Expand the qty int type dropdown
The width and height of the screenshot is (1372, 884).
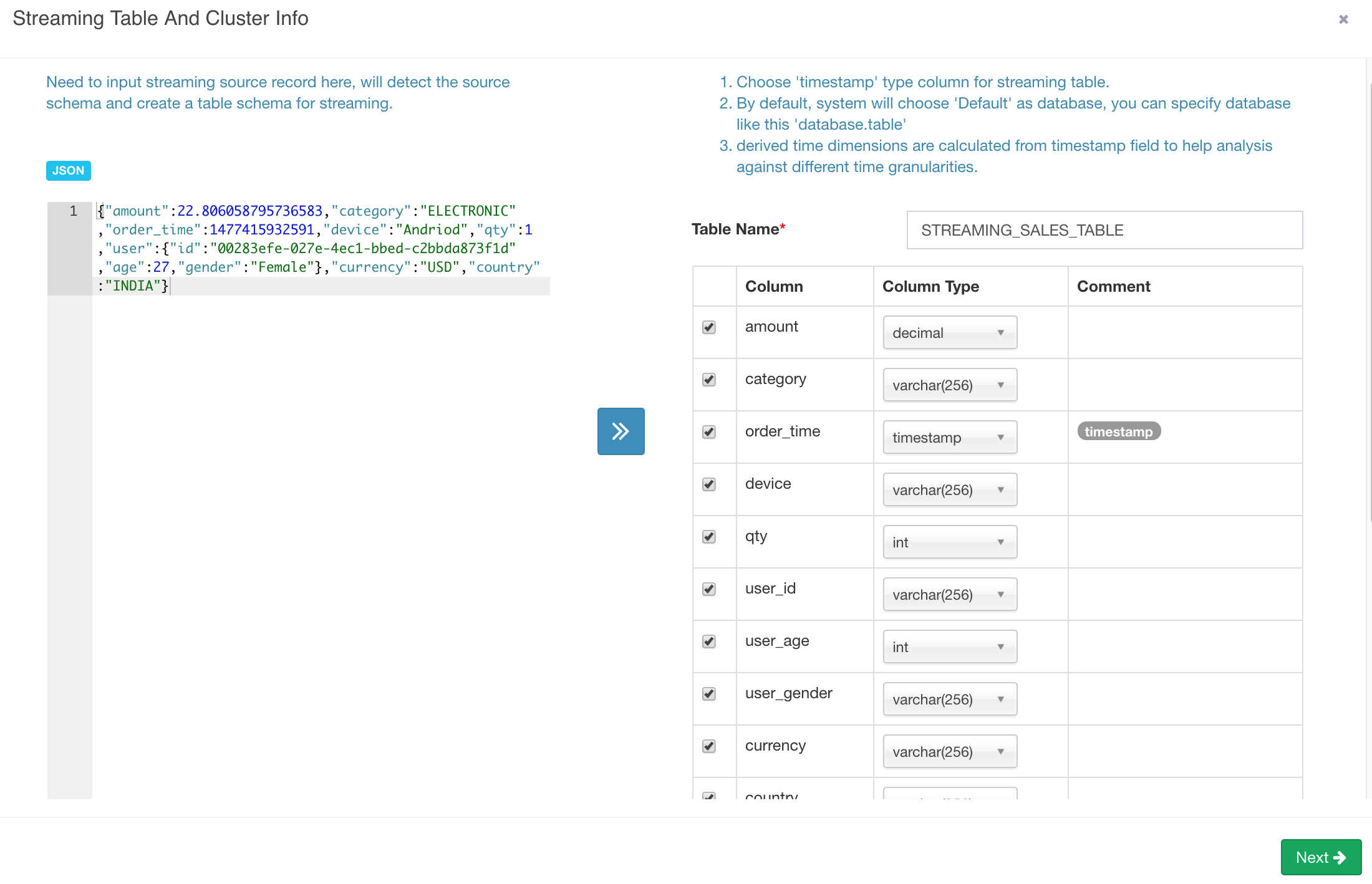pyautogui.click(x=949, y=542)
